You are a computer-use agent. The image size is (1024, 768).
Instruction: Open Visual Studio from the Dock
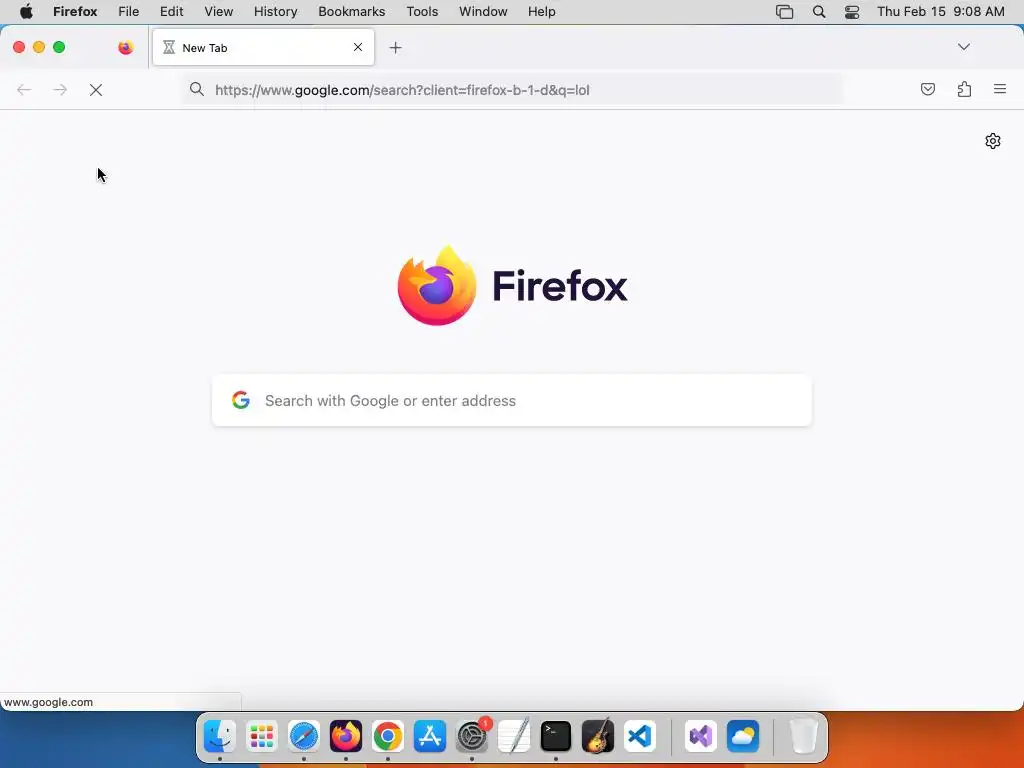coord(701,737)
